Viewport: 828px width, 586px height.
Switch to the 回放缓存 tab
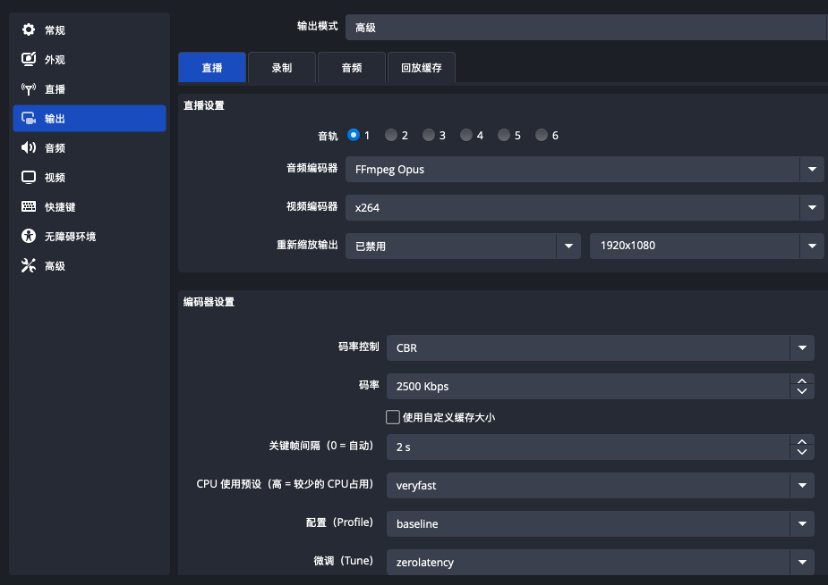(421, 68)
